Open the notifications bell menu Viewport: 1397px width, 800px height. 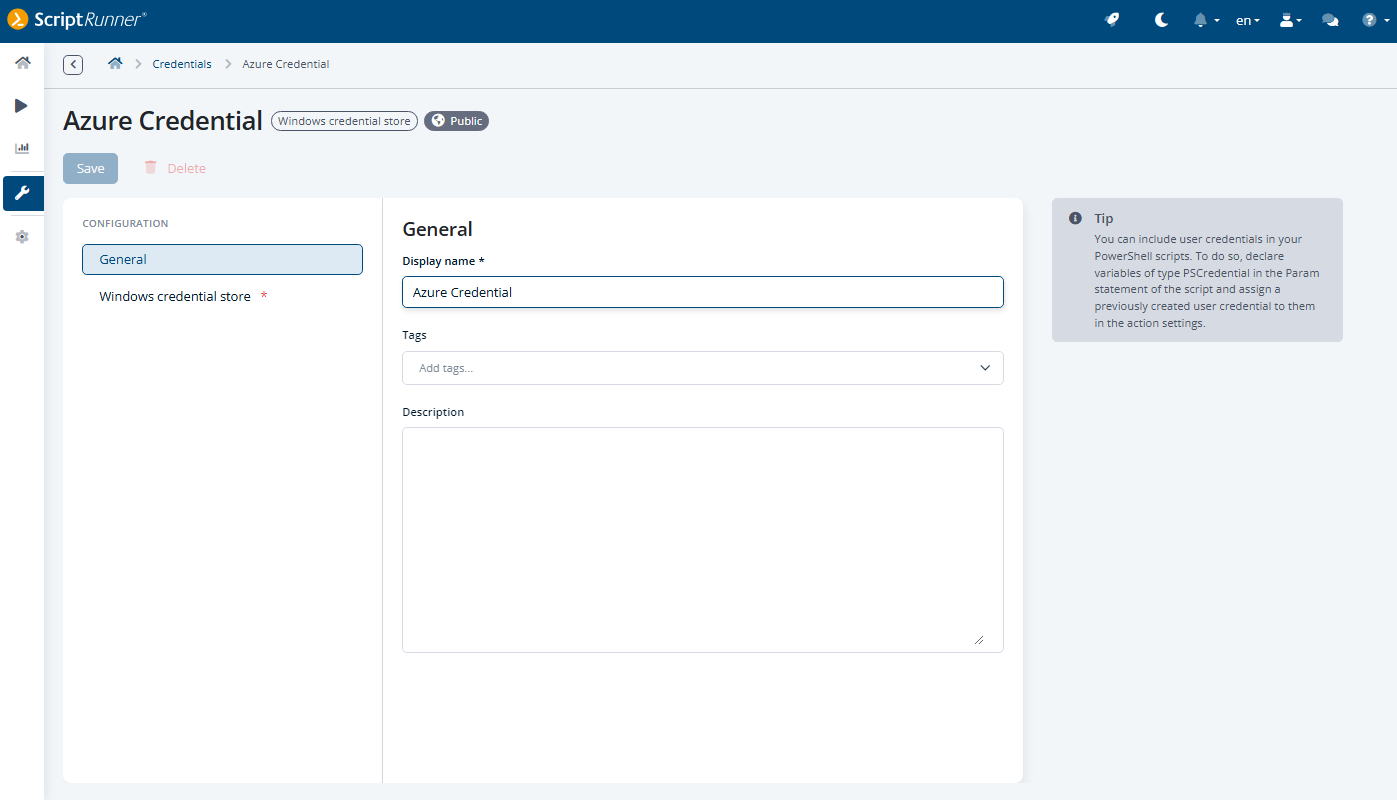pyautogui.click(x=1207, y=20)
